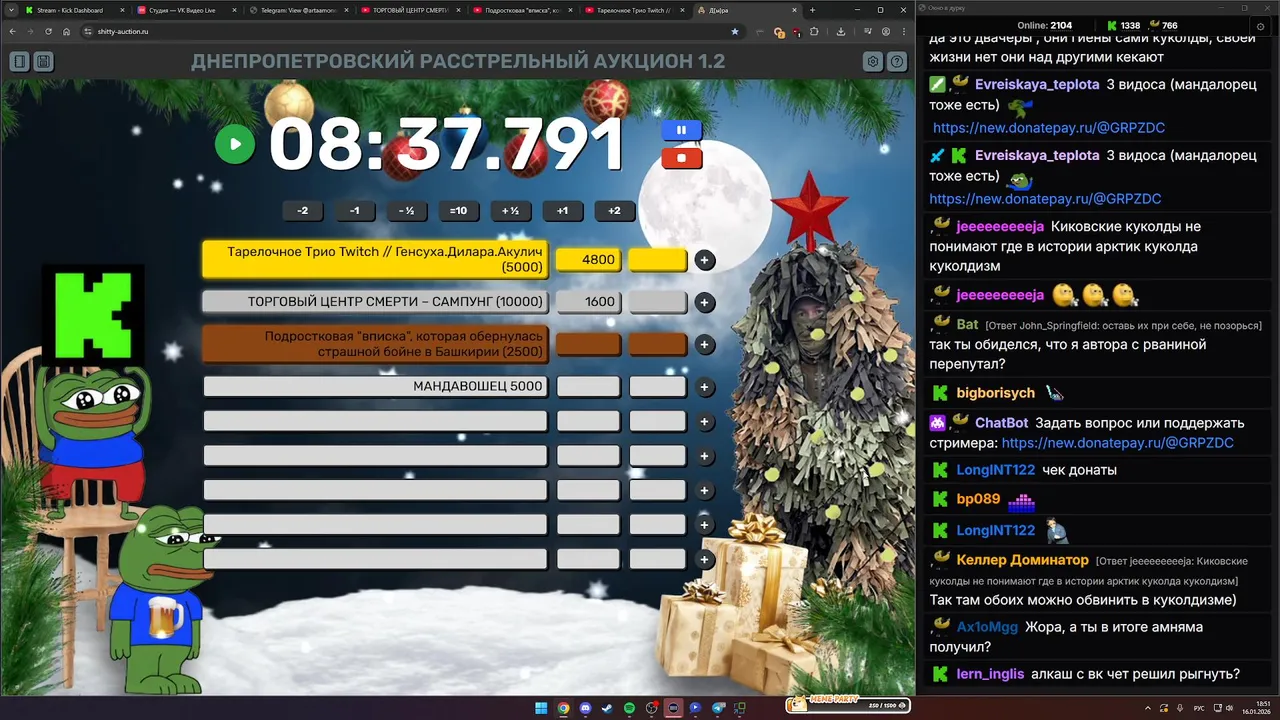
Task: Add amount to Тарелочное Трио lot plus icon
Action: (x=705, y=260)
